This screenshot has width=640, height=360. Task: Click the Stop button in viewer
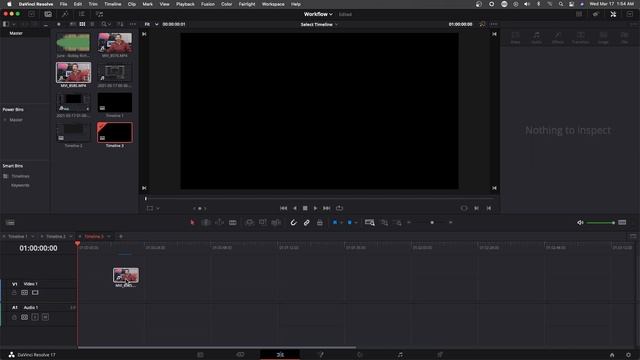click(x=305, y=208)
